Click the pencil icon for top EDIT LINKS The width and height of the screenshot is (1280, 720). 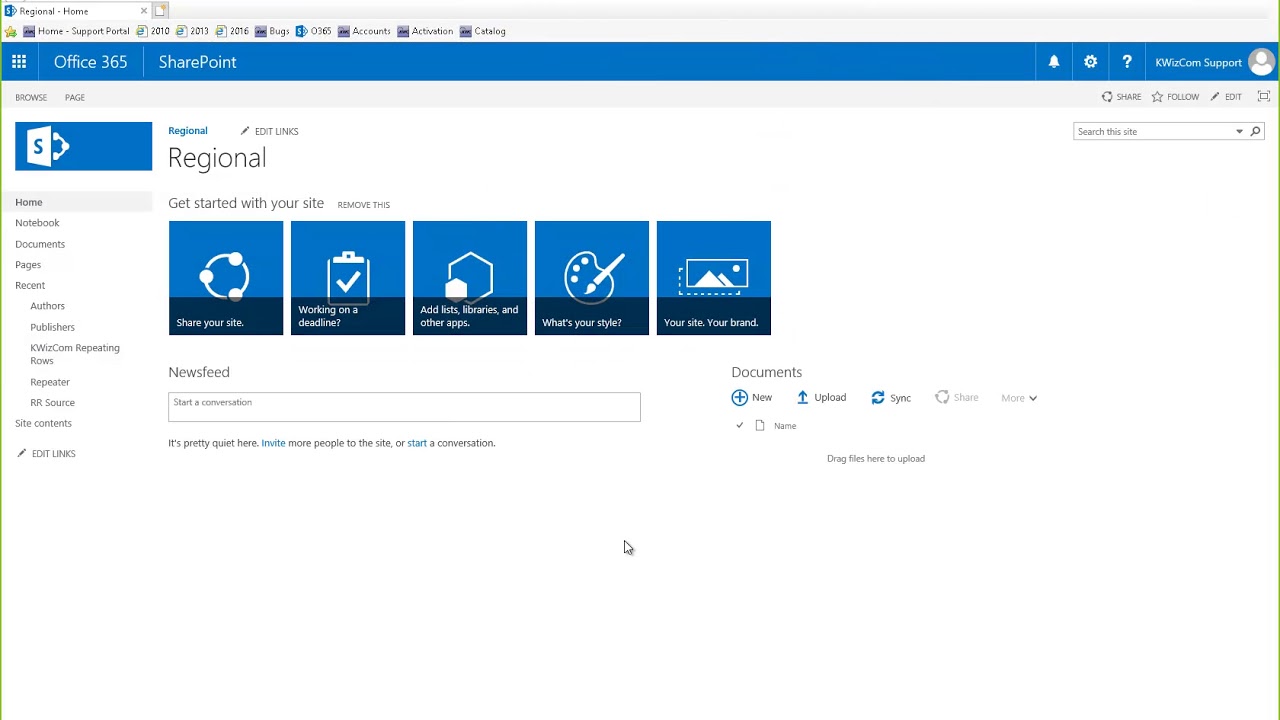pos(245,131)
